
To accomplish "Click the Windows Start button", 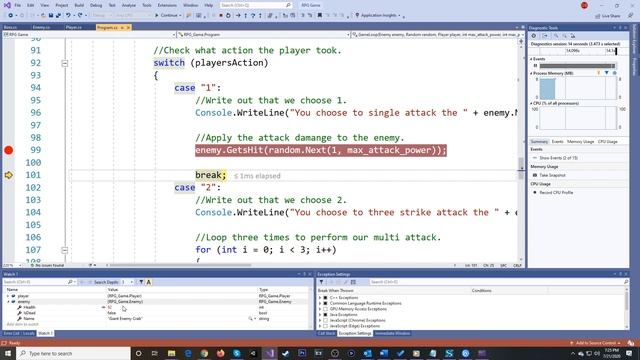I will pyautogui.click(x=8, y=353).
